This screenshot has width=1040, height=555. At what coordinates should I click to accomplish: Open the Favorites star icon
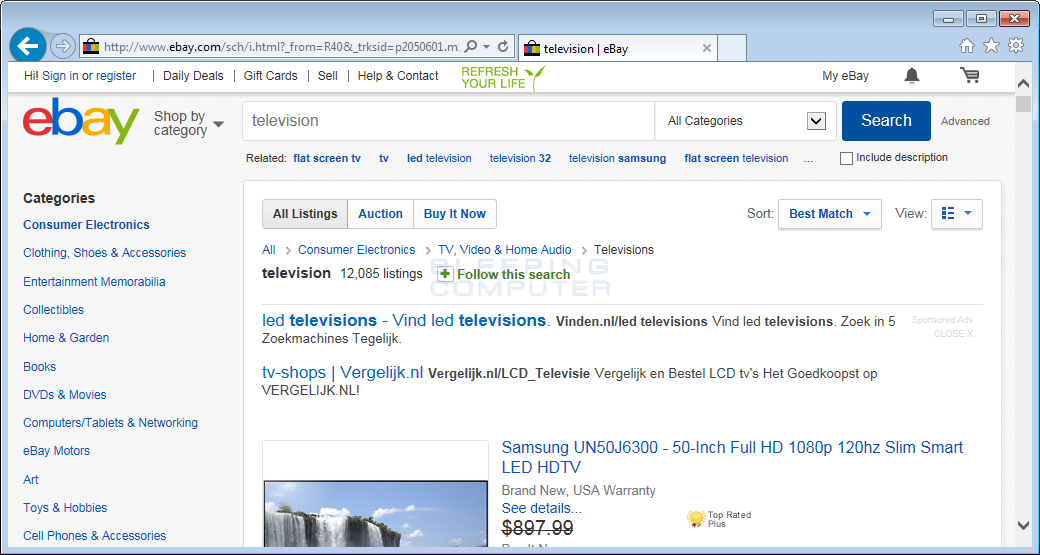point(991,45)
